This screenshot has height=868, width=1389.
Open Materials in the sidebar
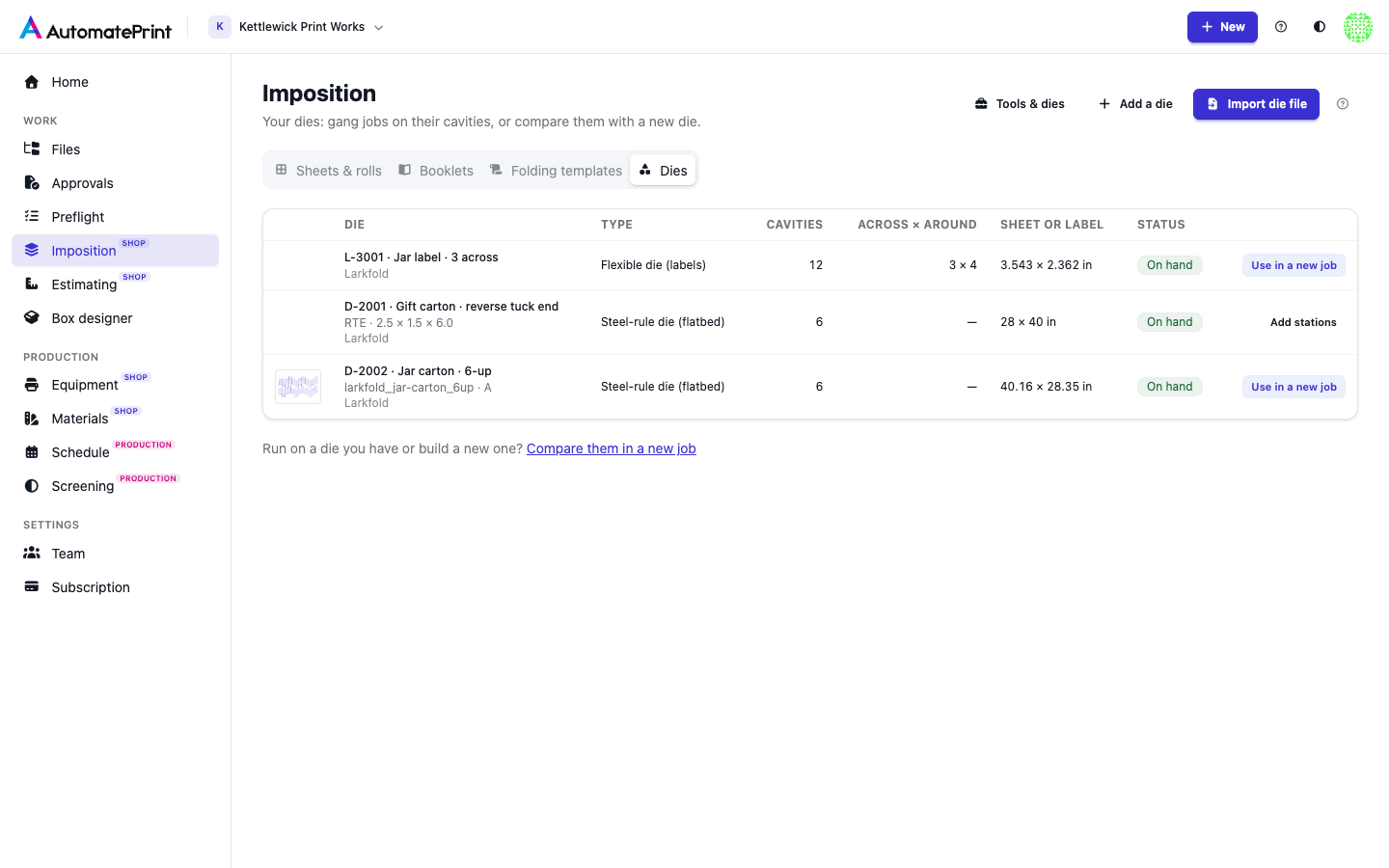115,419
